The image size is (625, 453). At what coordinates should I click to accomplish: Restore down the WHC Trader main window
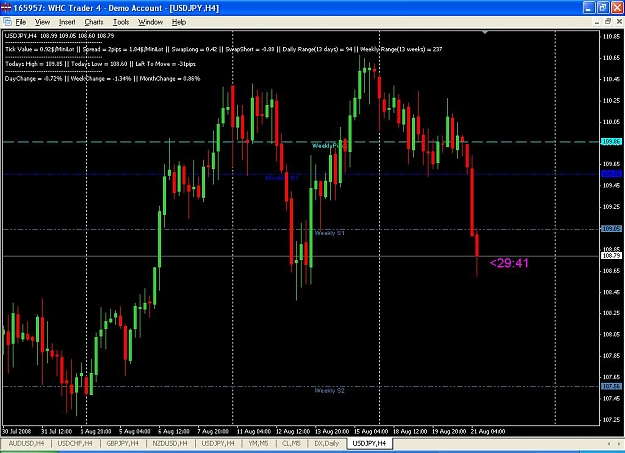click(603, 8)
